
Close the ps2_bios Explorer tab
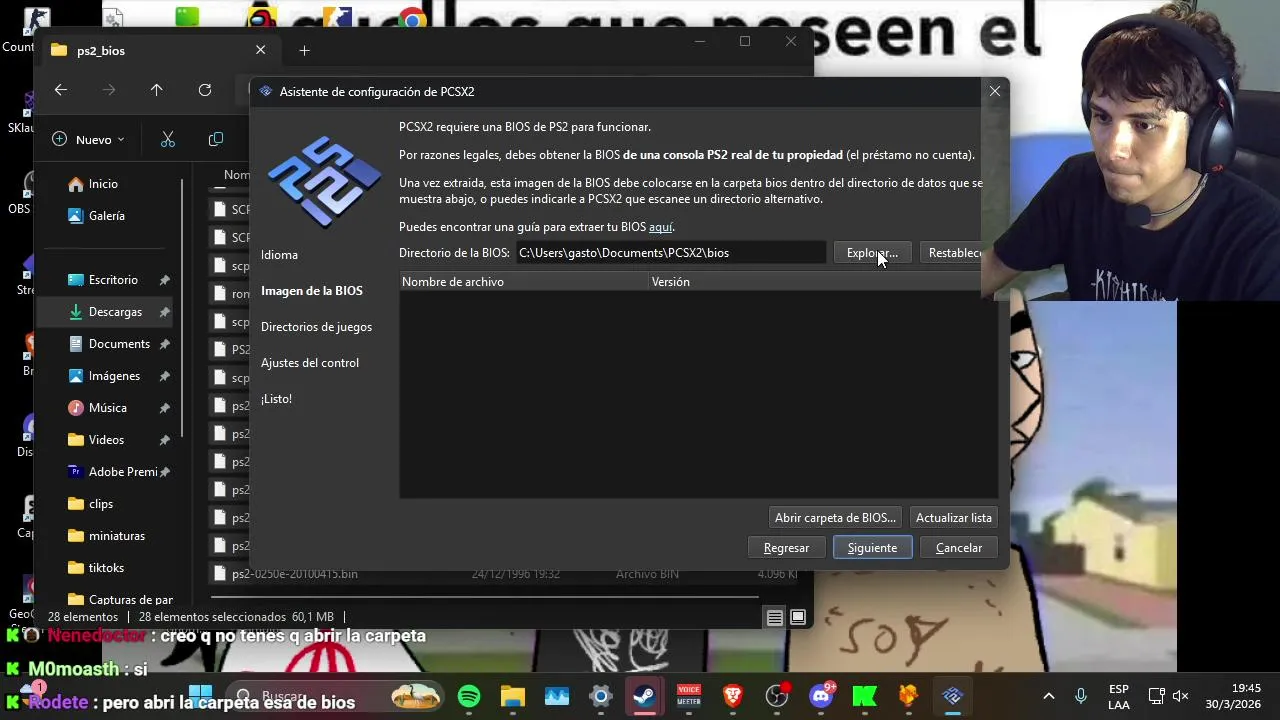(261, 50)
